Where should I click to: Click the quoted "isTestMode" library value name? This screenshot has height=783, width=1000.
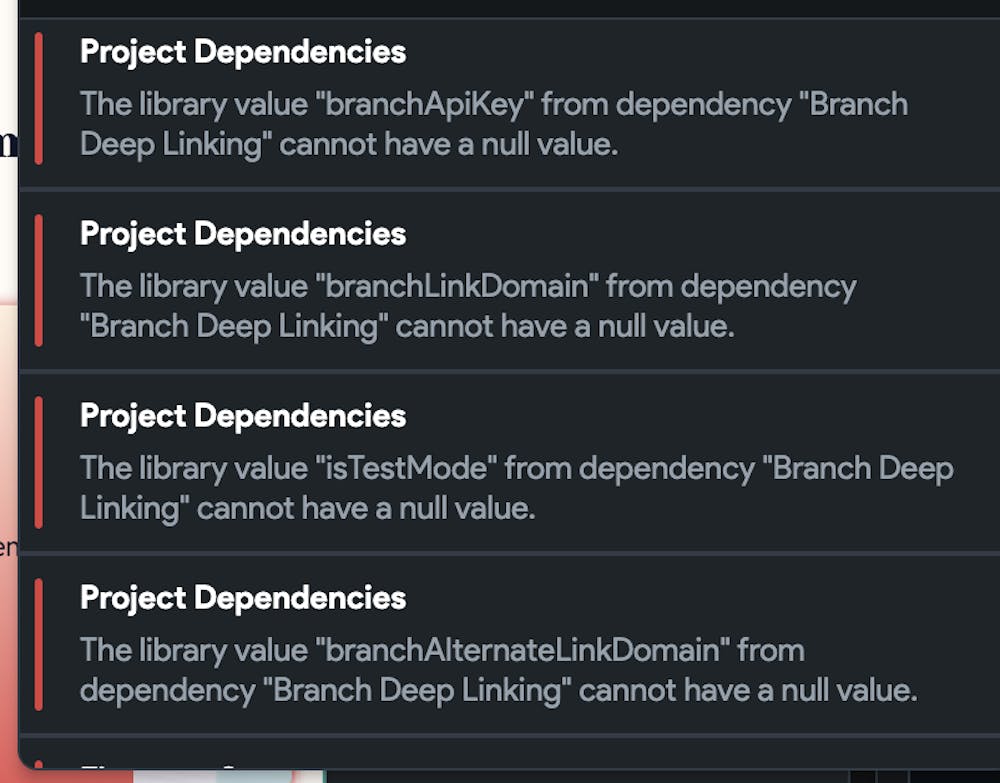412,468
